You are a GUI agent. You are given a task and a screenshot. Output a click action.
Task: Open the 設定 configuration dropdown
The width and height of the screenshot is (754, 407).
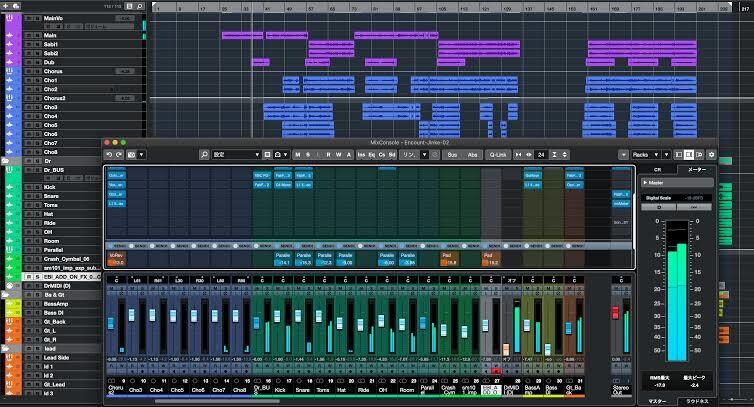tap(236, 154)
